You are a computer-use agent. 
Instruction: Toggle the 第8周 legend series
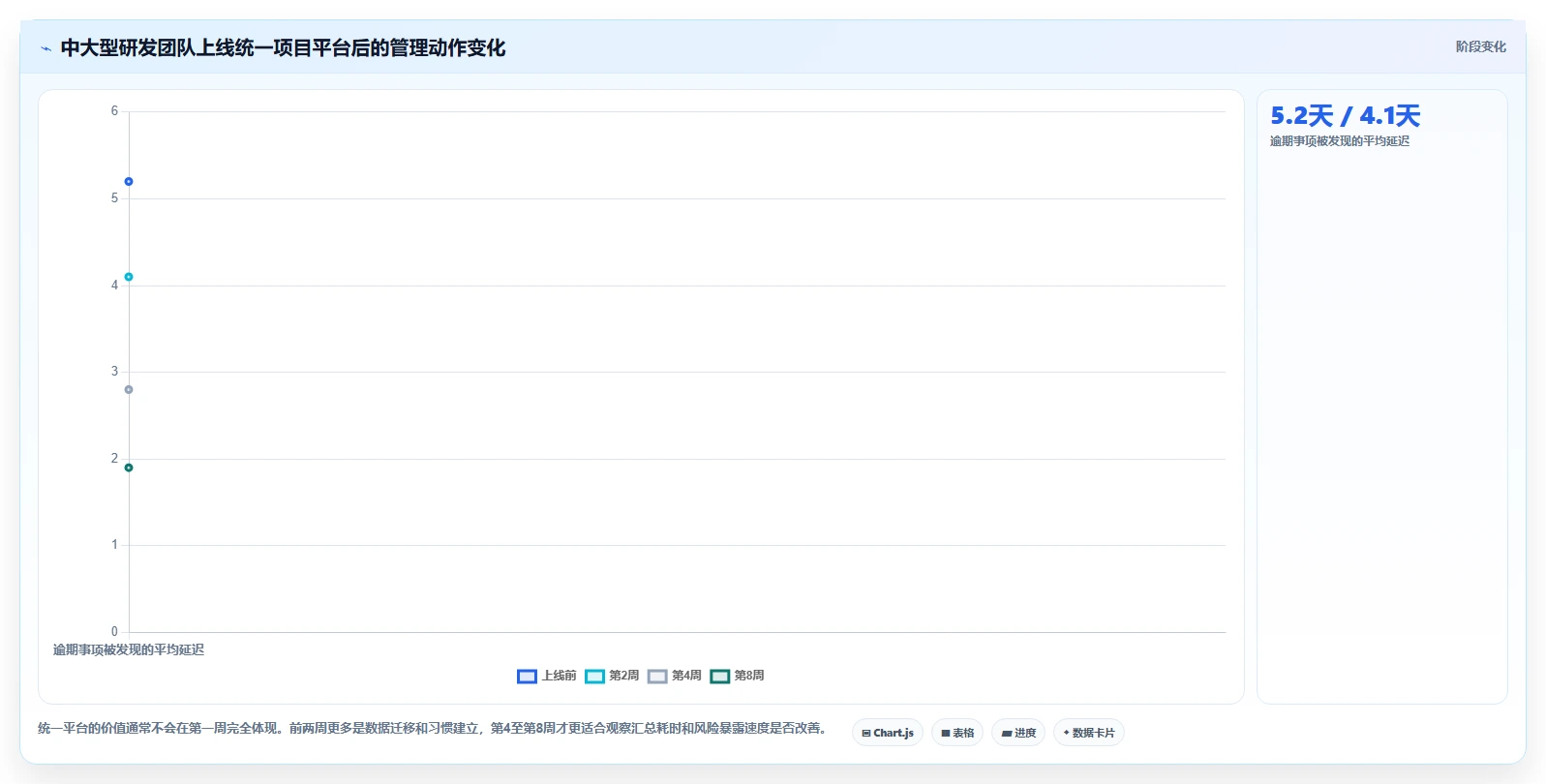(737, 676)
